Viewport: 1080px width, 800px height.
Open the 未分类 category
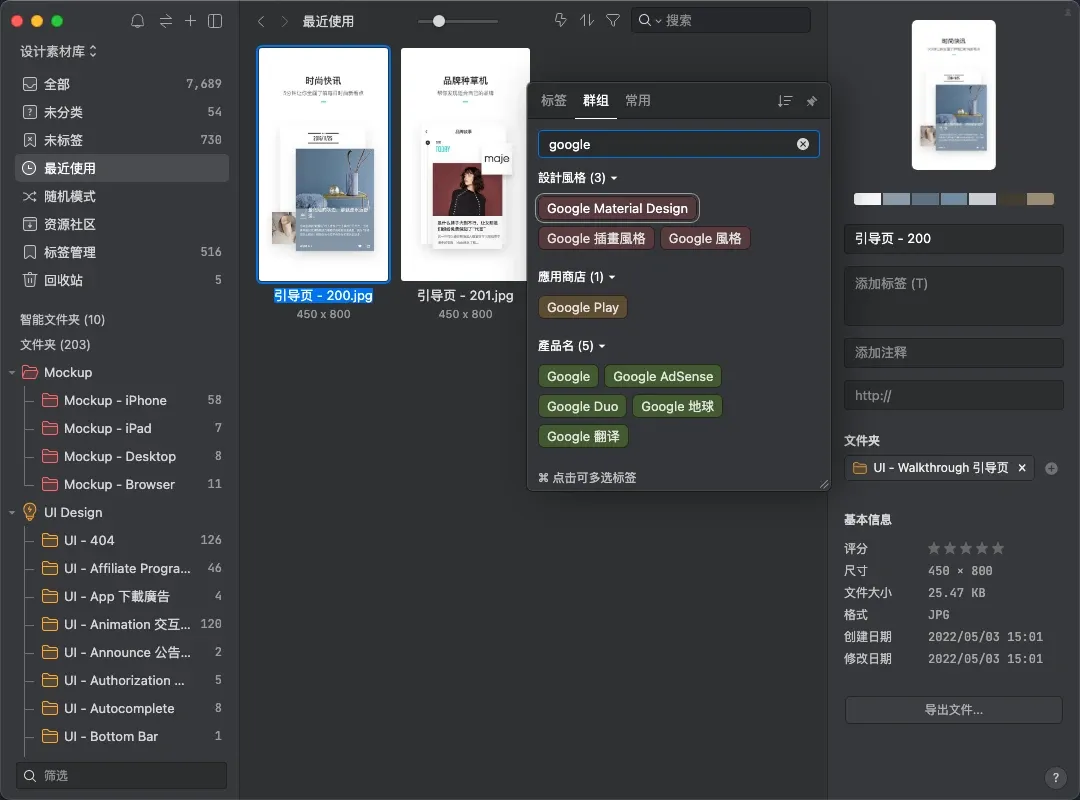tap(122, 112)
